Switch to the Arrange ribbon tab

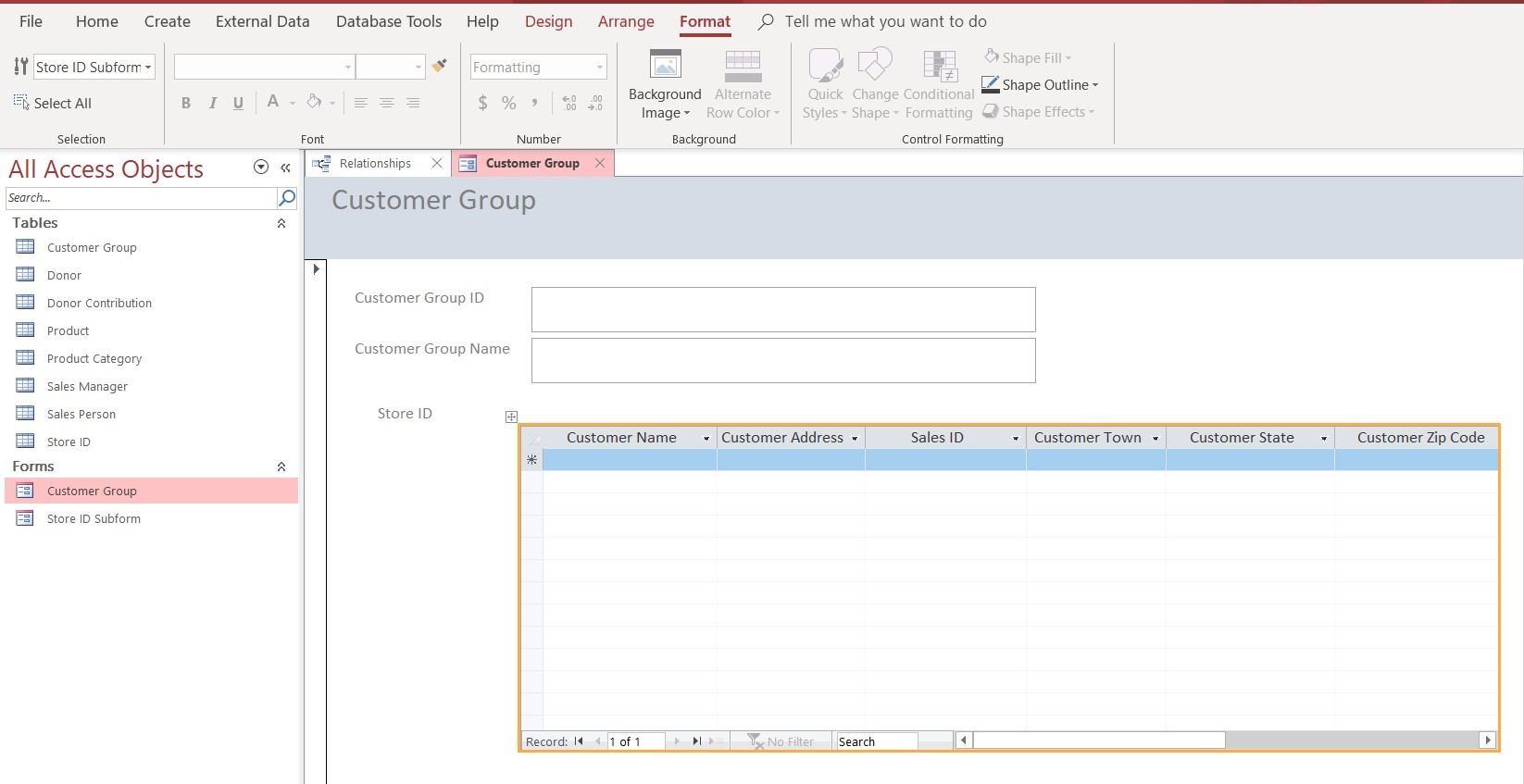(626, 21)
